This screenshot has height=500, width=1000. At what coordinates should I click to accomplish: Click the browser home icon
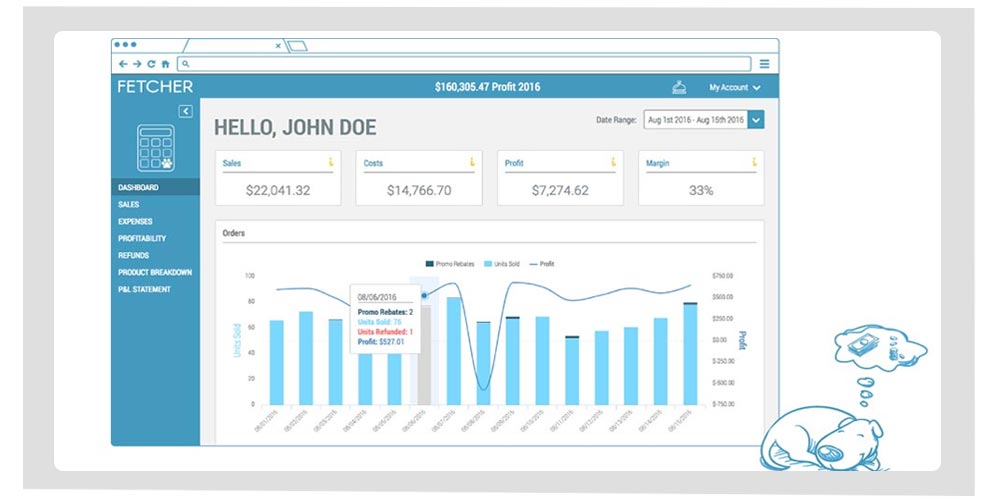click(x=165, y=64)
